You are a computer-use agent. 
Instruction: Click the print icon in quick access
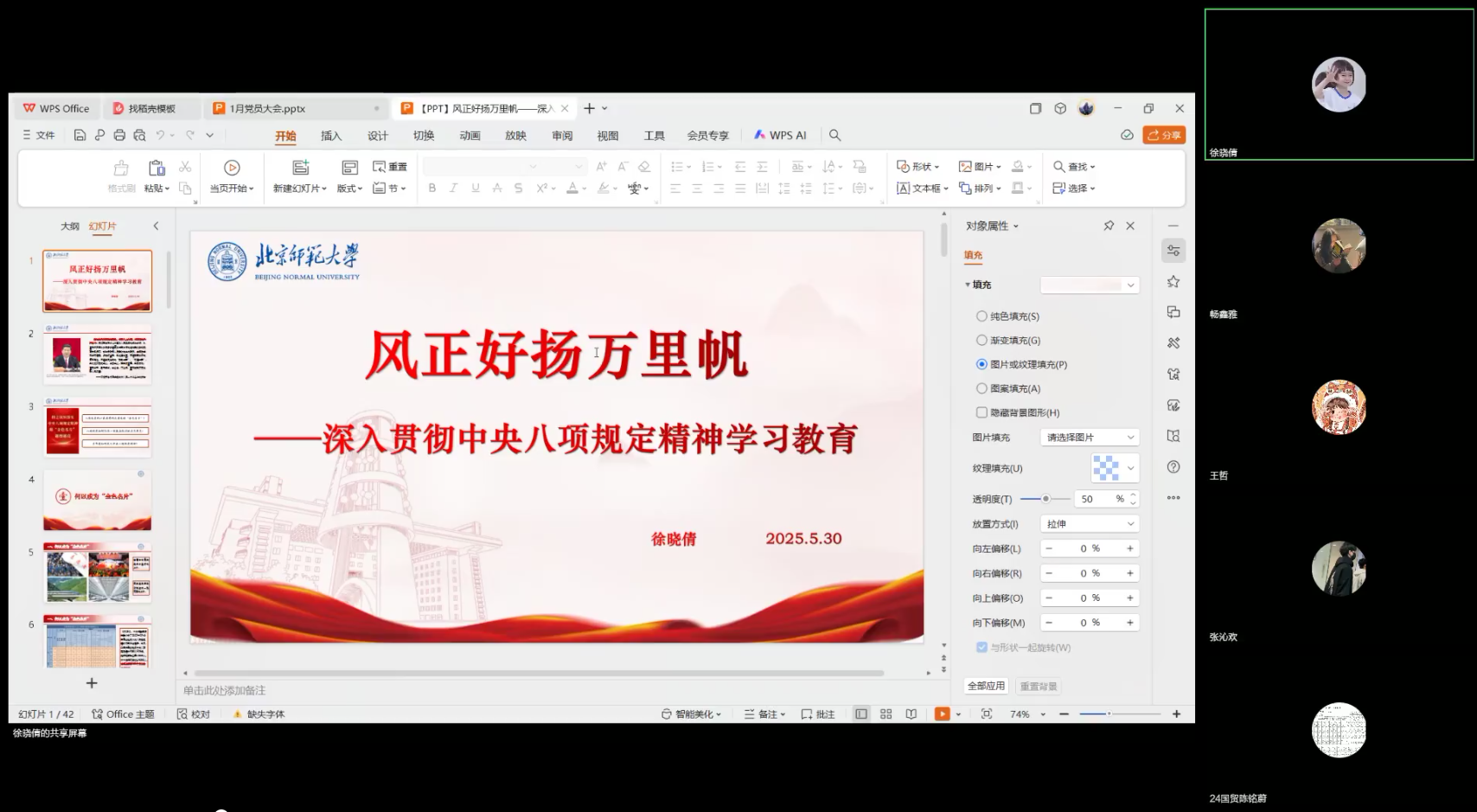119,135
